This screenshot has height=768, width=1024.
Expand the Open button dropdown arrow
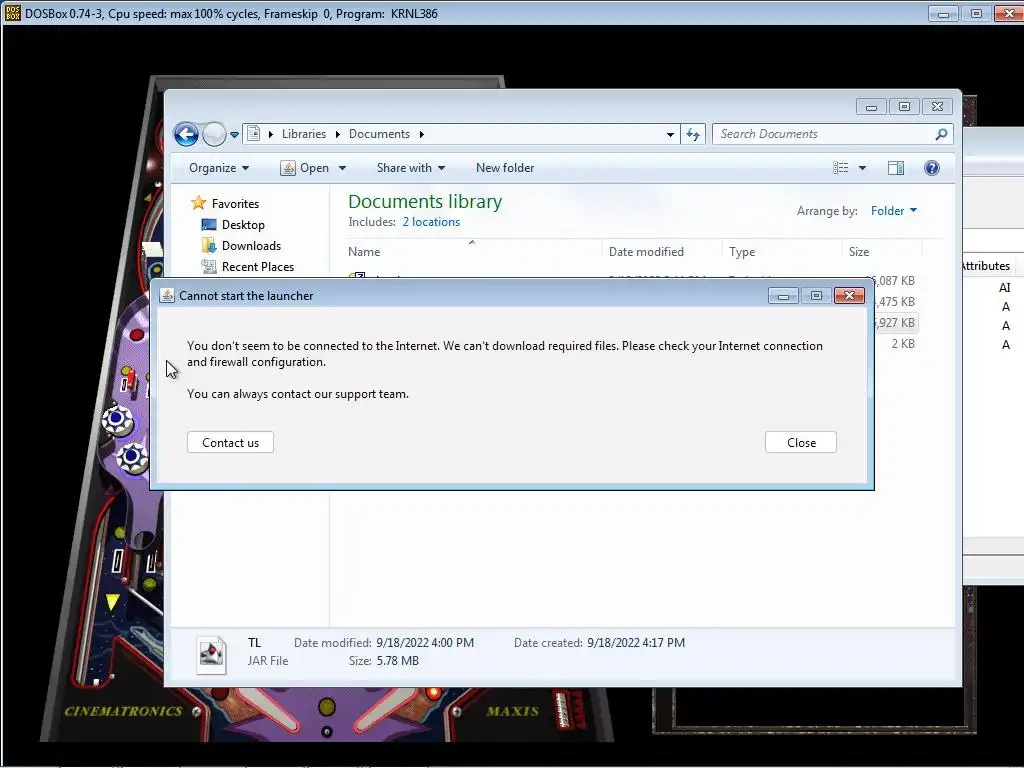tap(342, 168)
